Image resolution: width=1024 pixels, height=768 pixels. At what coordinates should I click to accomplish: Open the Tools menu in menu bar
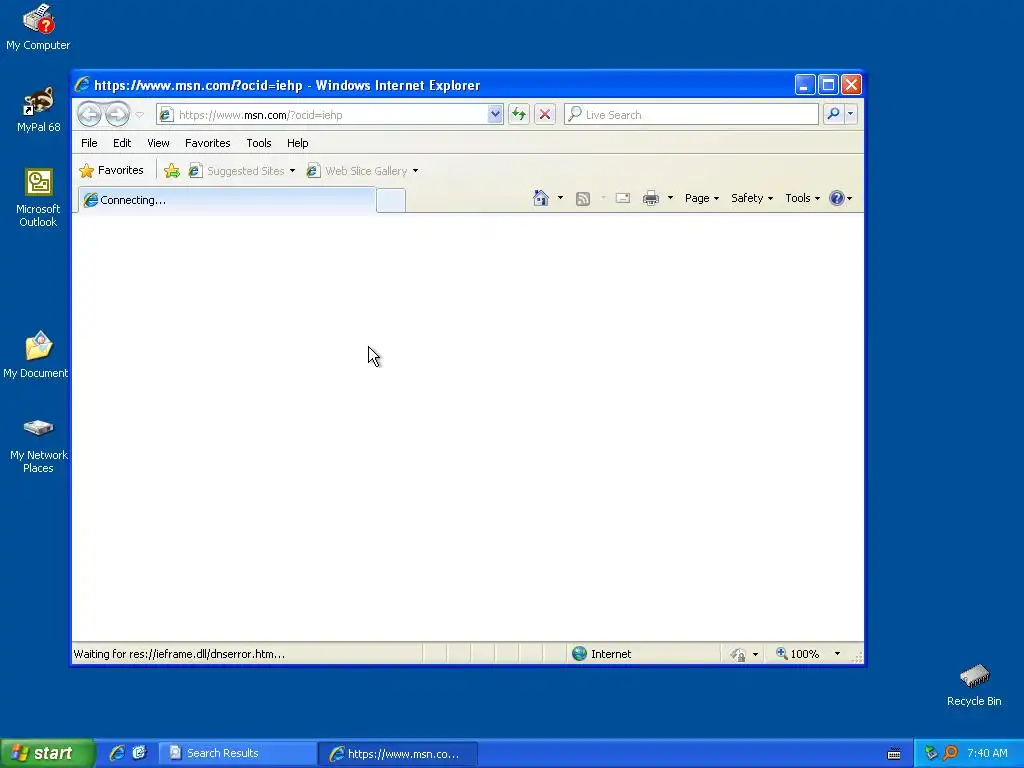tap(259, 143)
